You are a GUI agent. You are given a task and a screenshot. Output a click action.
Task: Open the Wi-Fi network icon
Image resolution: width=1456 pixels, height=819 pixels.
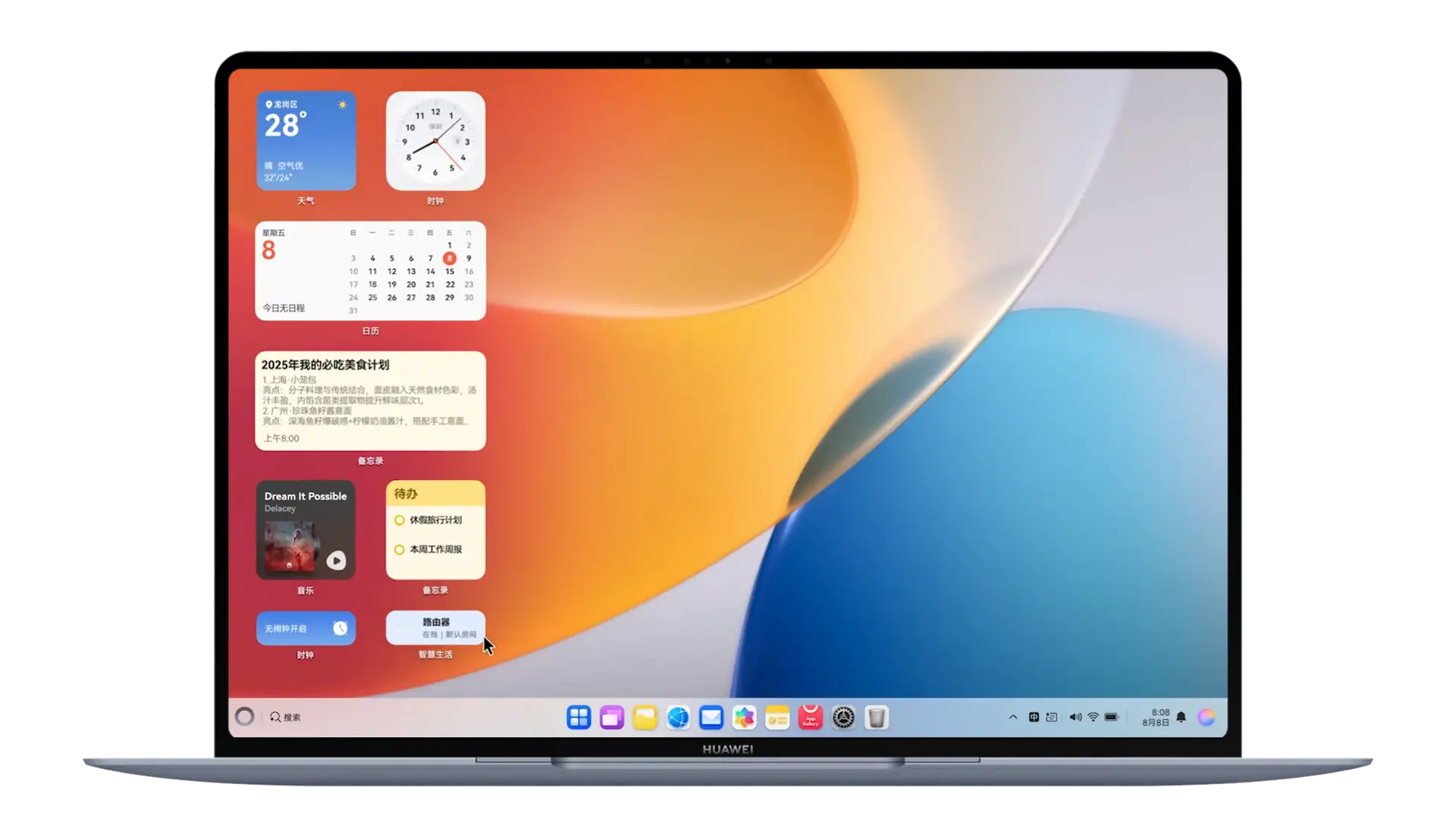[1093, 717]
